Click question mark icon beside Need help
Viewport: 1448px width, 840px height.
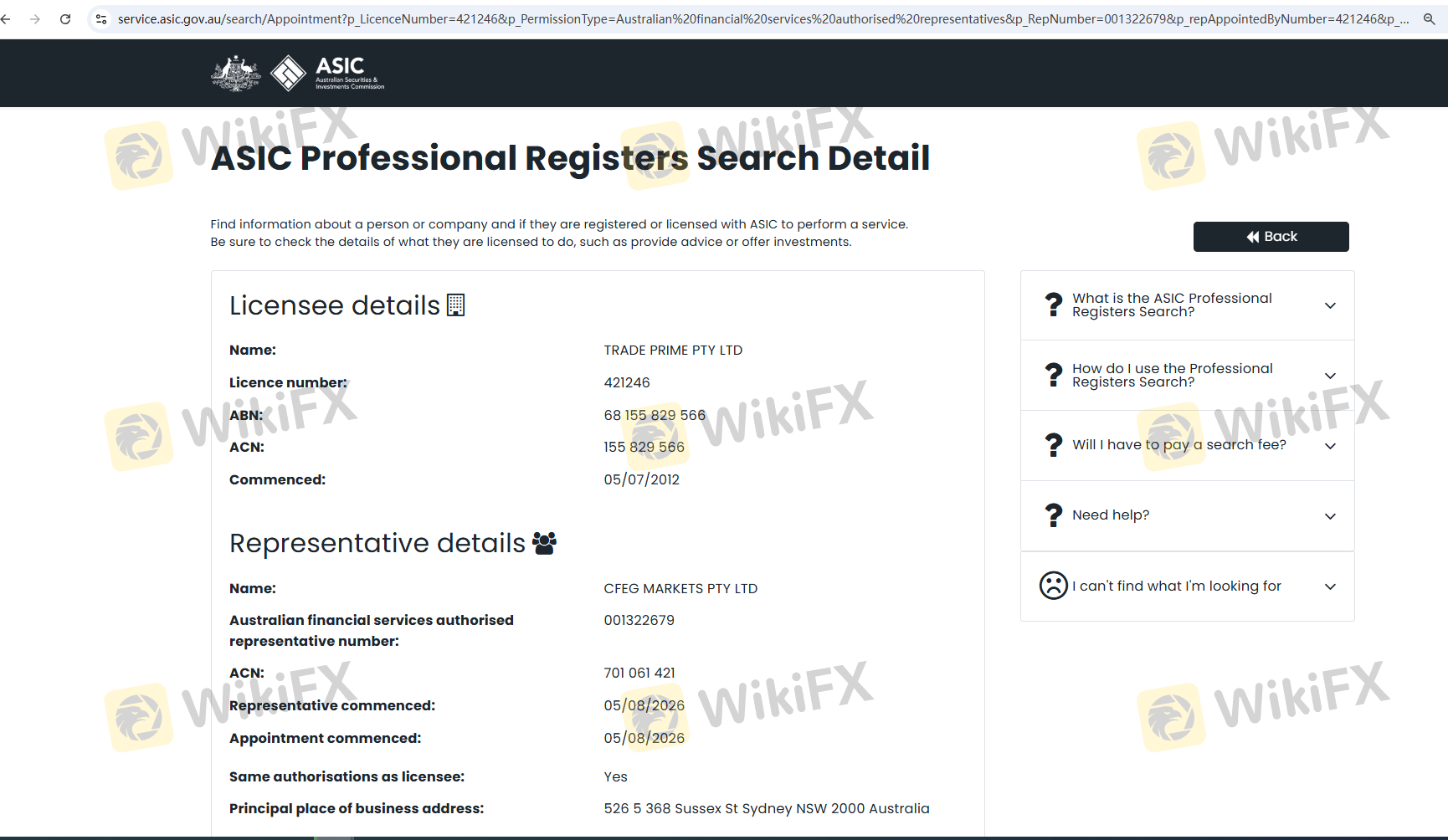(1054, 515)
